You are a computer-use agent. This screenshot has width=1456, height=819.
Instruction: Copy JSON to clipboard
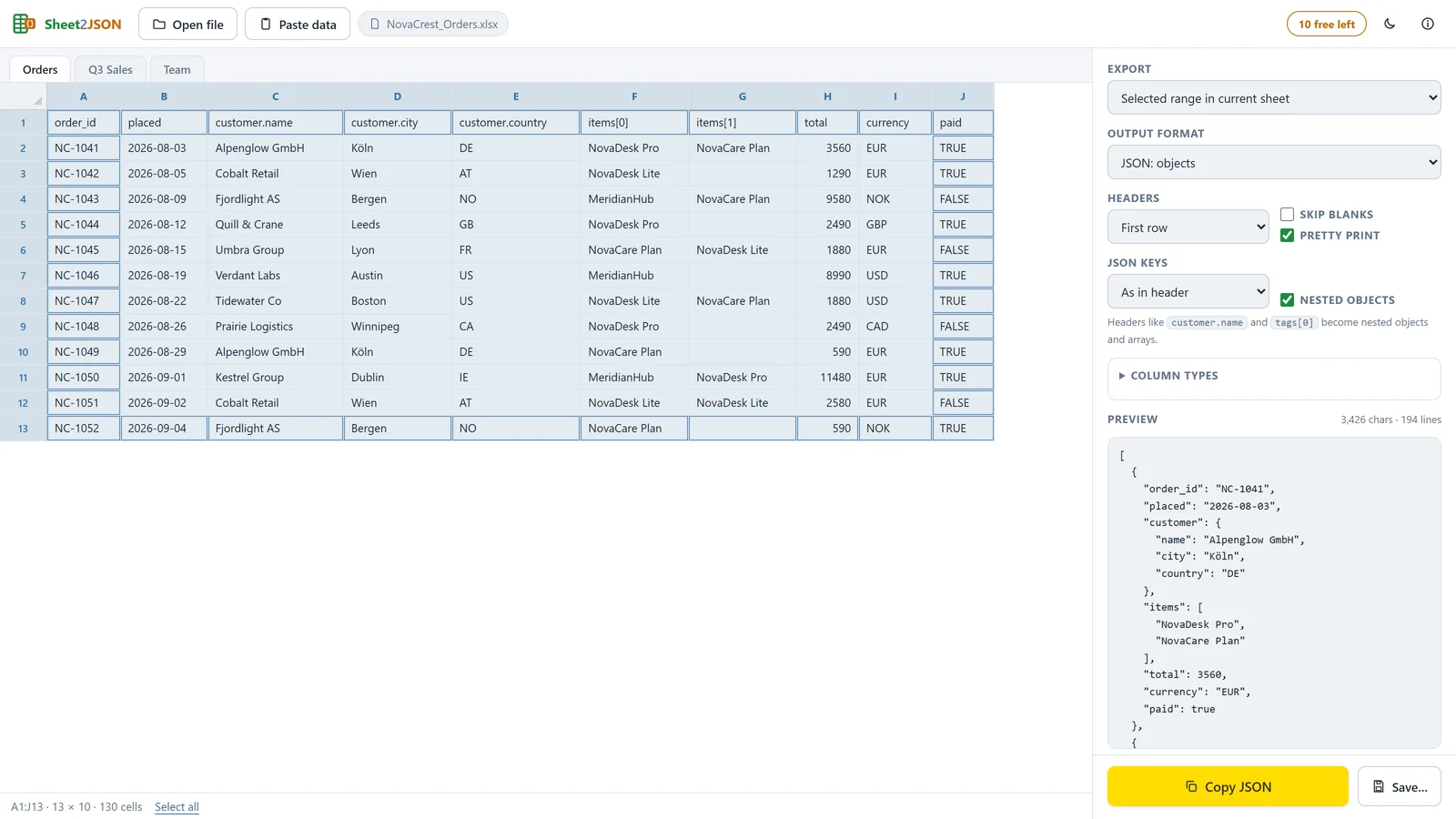point(1228,786)
